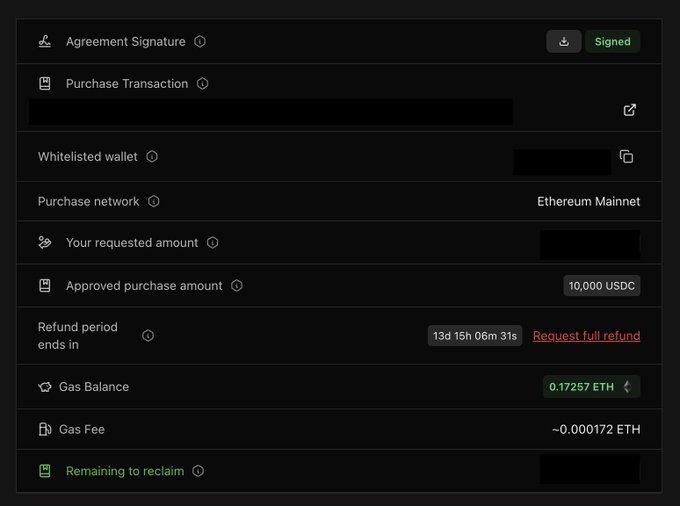
Task: Download the signed agreement document
Action: (563, 42)
